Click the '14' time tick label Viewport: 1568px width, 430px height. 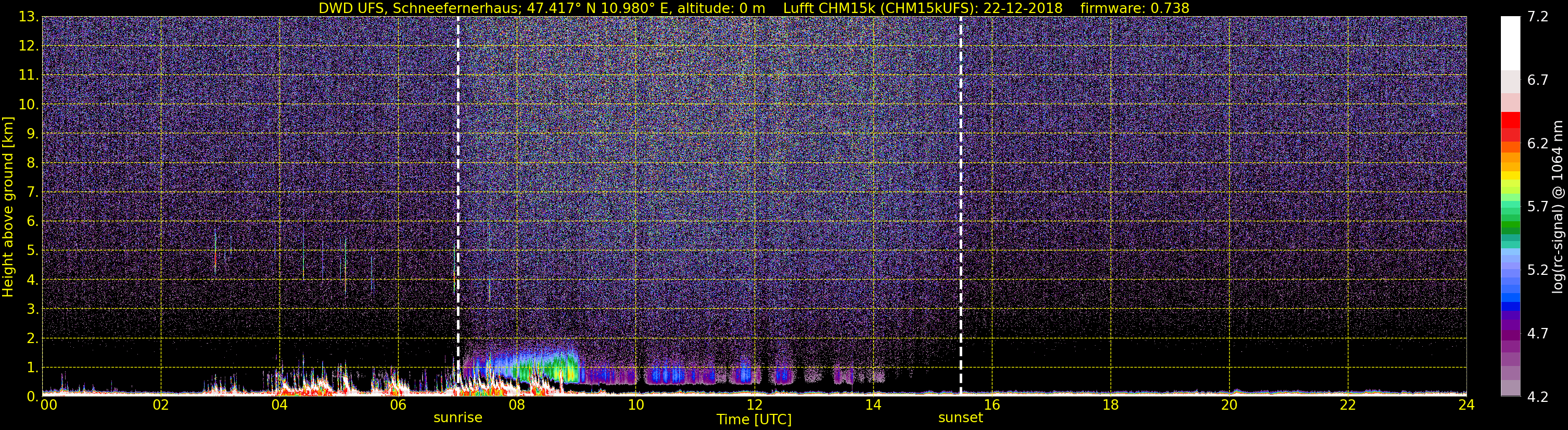(873, 405)
